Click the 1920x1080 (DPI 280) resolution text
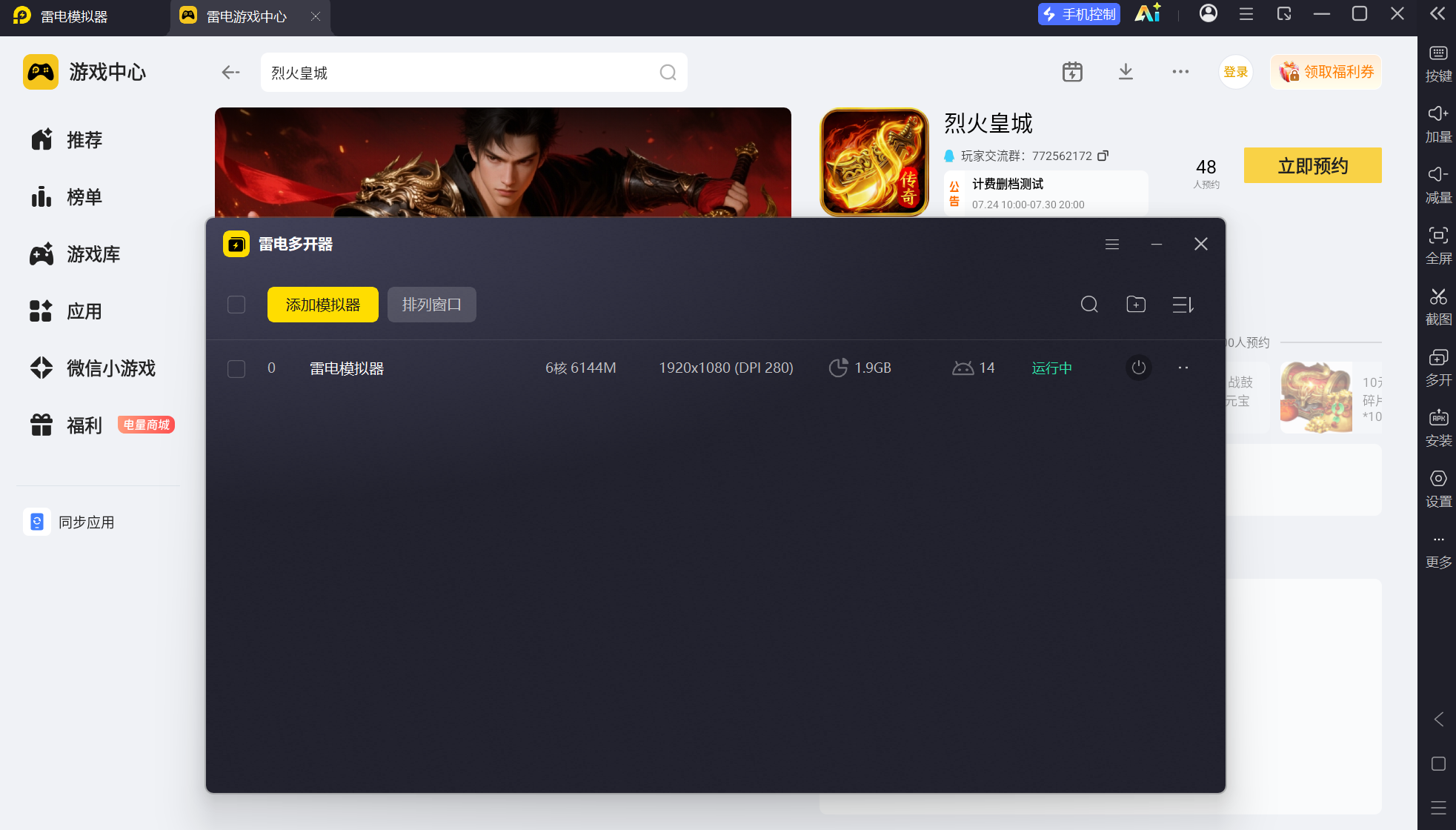Screen dimensions: 1456x830 [726, 368]
